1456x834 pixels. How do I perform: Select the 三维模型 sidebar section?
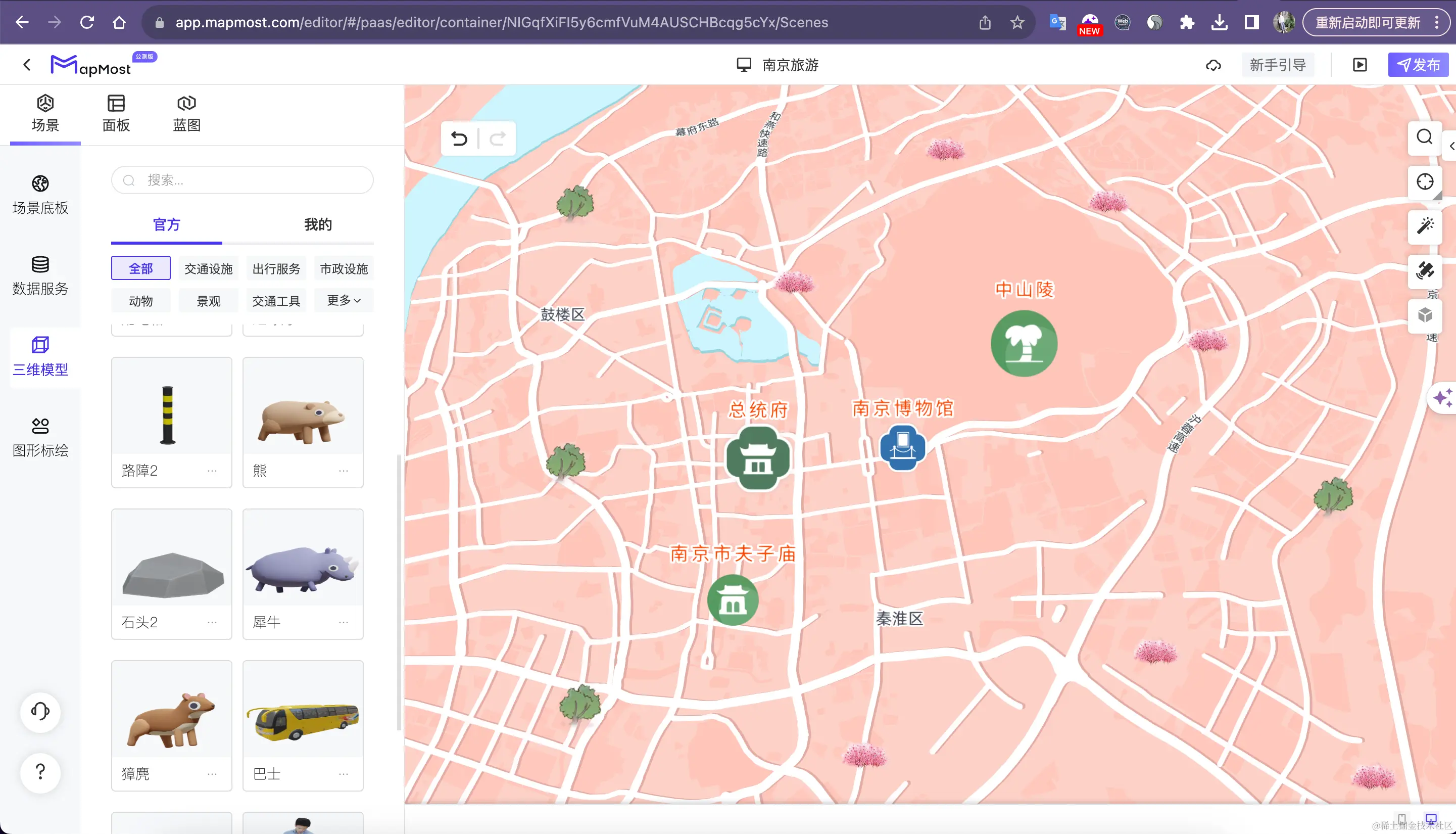[x=40, y=356]
